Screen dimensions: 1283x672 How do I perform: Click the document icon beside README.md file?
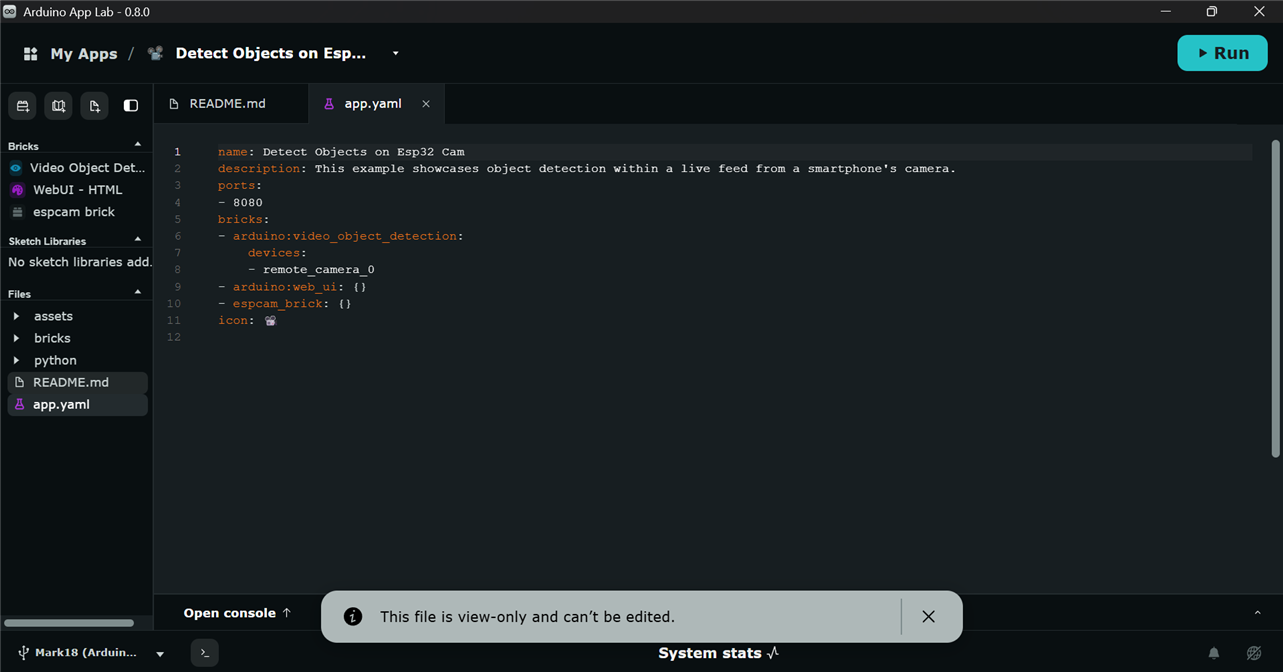tap(19, 382)
